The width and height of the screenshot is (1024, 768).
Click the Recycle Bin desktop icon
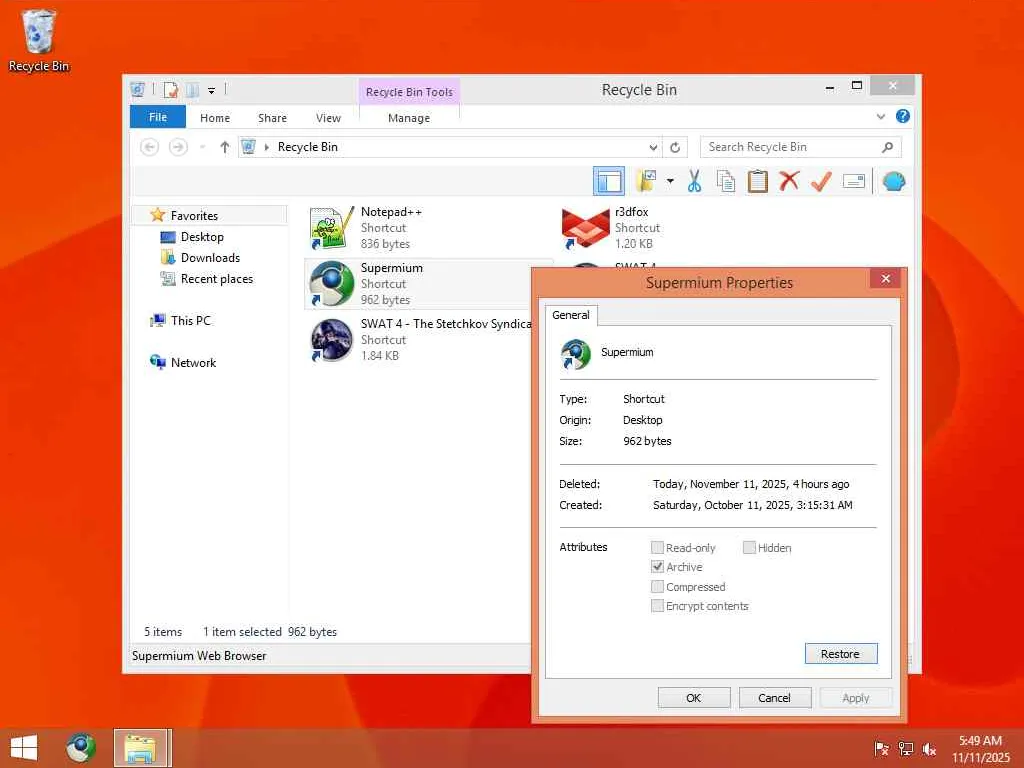[x=39, y=40]
